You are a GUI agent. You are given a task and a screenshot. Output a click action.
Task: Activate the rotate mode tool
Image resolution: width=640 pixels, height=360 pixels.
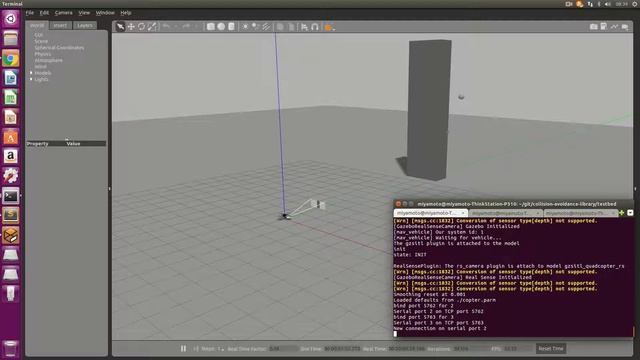[x=141, y=27]
